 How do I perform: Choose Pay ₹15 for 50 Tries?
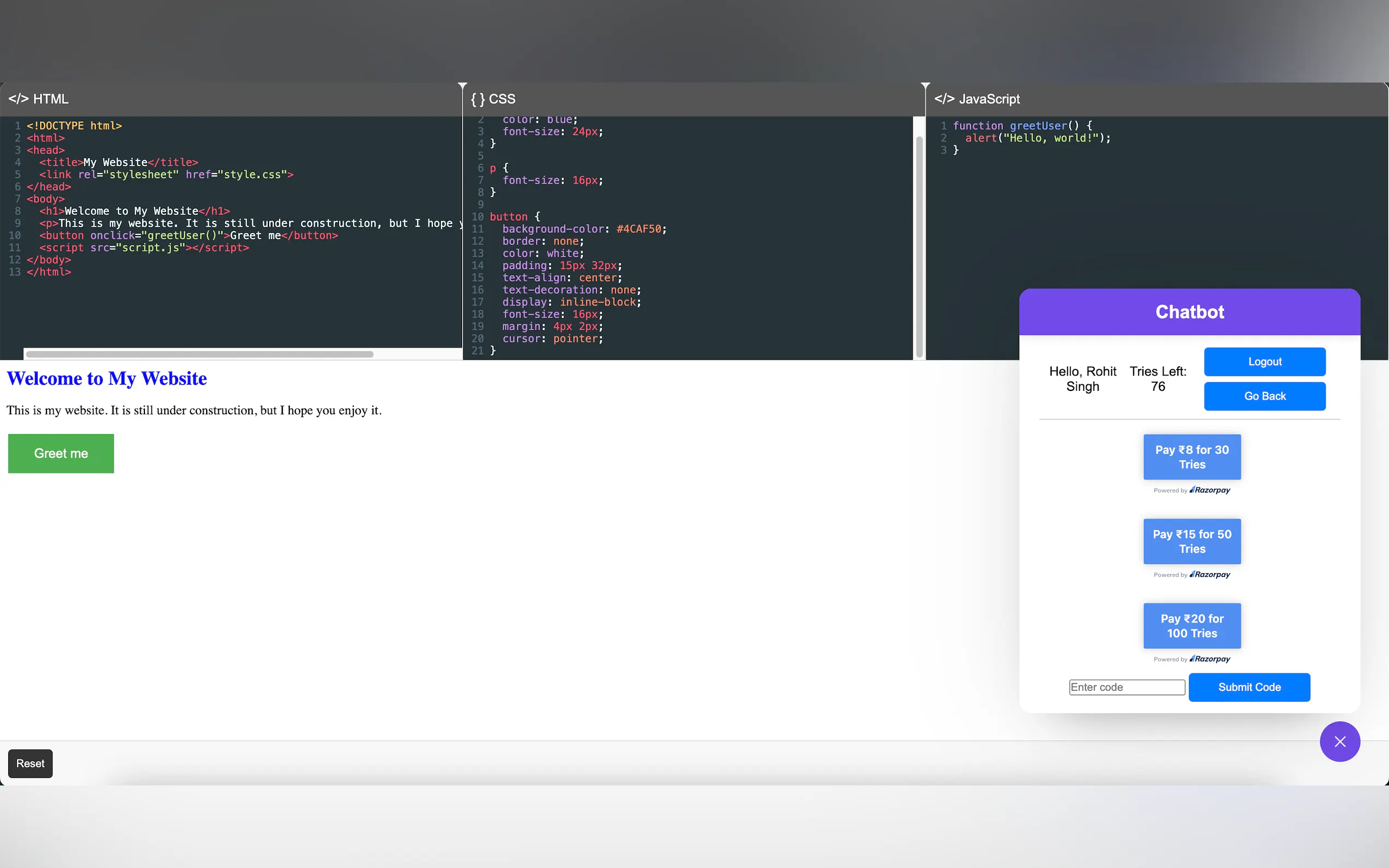pos(1192,541)
